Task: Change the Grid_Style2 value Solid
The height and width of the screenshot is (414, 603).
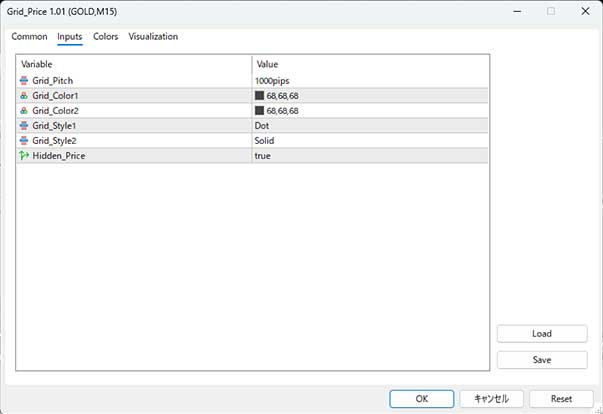Action: pos(264,141)
